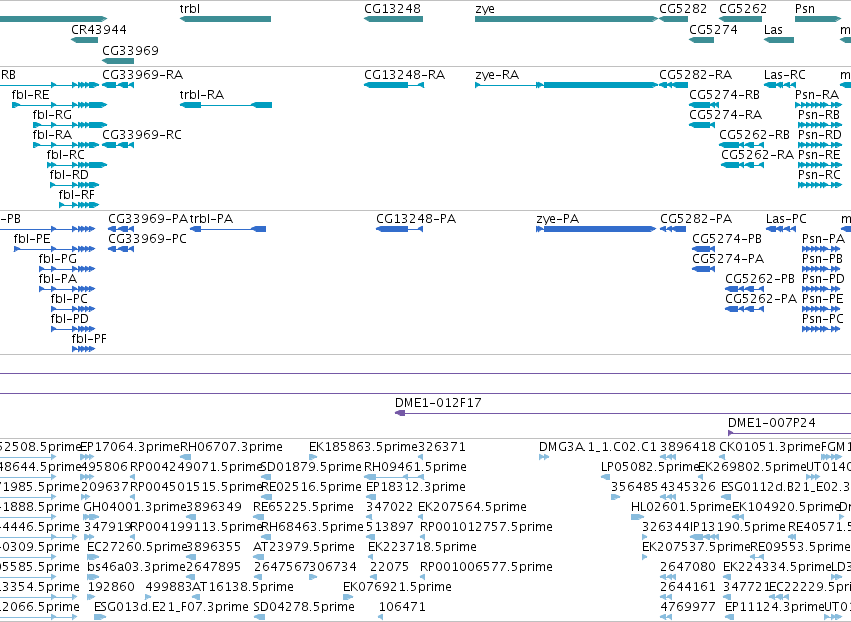The image size is (851, 622).
Task: Select protein CG5262-PA
Action: click(x=745, y=309)
